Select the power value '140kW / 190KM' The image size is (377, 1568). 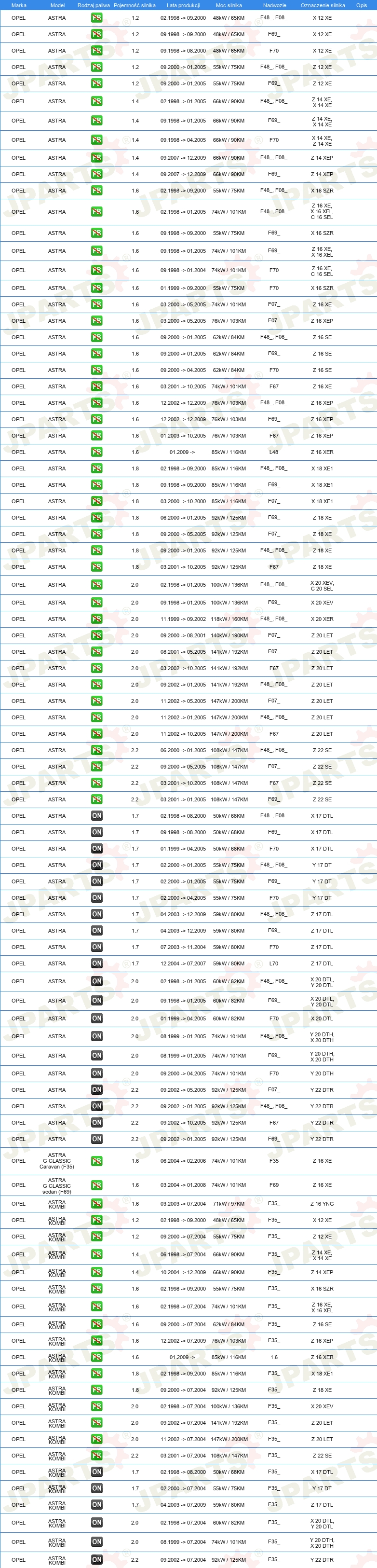(x=229, y=635)
